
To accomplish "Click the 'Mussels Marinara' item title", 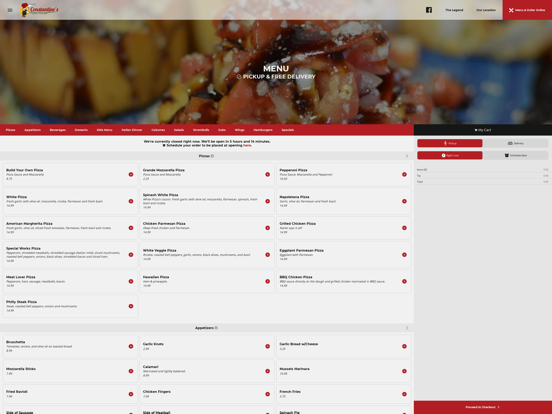I will (x=295, y=369).
